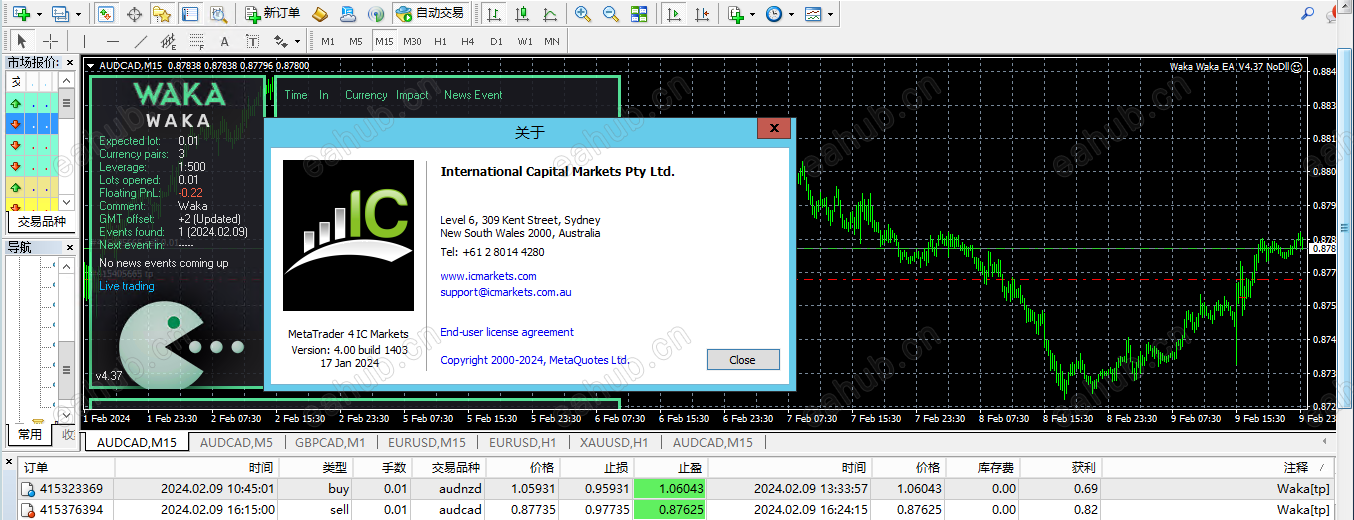Click the Copyright MetaQuotes Ltd. link
The width and height of the screenshot is (1354, 520).
(535, 360)
